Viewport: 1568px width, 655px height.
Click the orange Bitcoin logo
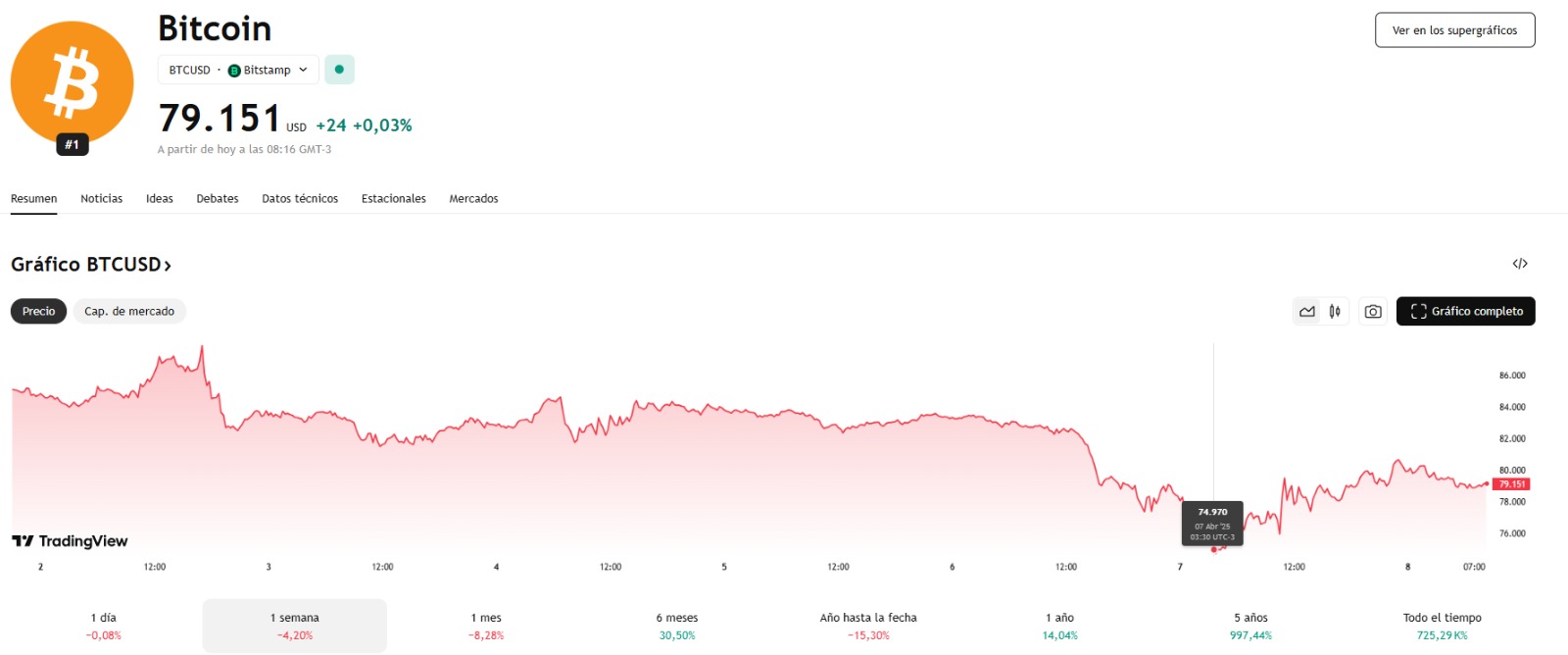pyautogui.click(x=72, y=81)
